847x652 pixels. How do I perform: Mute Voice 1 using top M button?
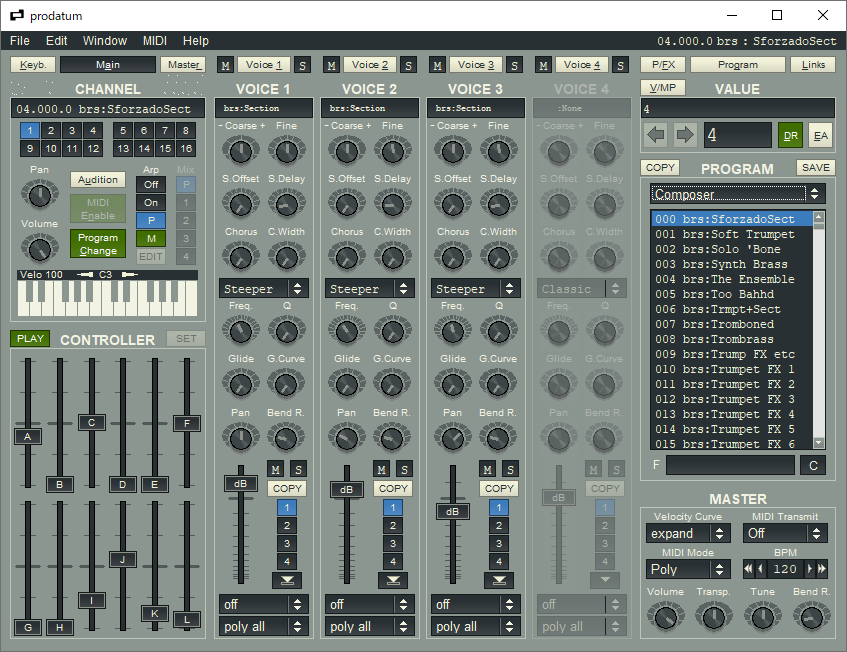point(226,65)
